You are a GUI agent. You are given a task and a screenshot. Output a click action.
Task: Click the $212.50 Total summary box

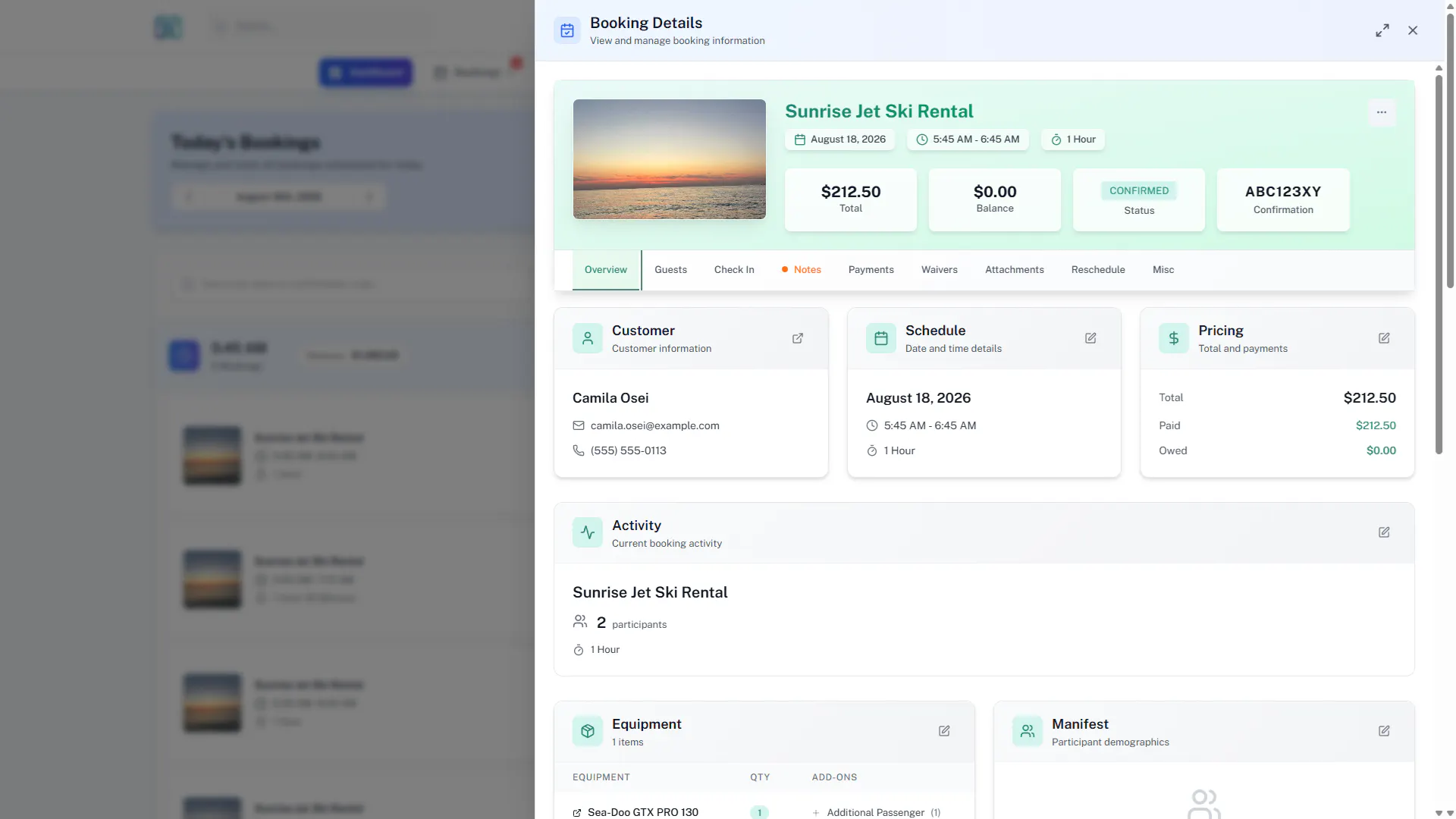pyautogui.click(x=851, y=199)
